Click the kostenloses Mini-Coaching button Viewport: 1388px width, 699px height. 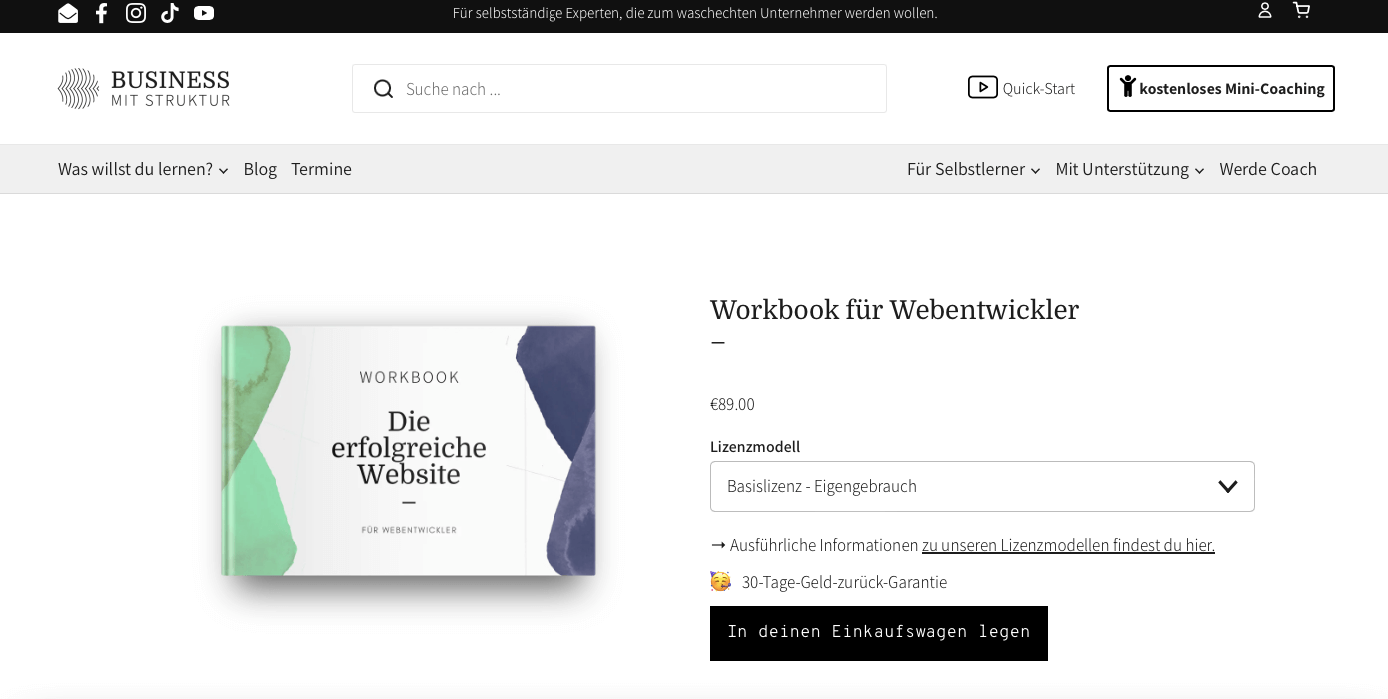1220,88
